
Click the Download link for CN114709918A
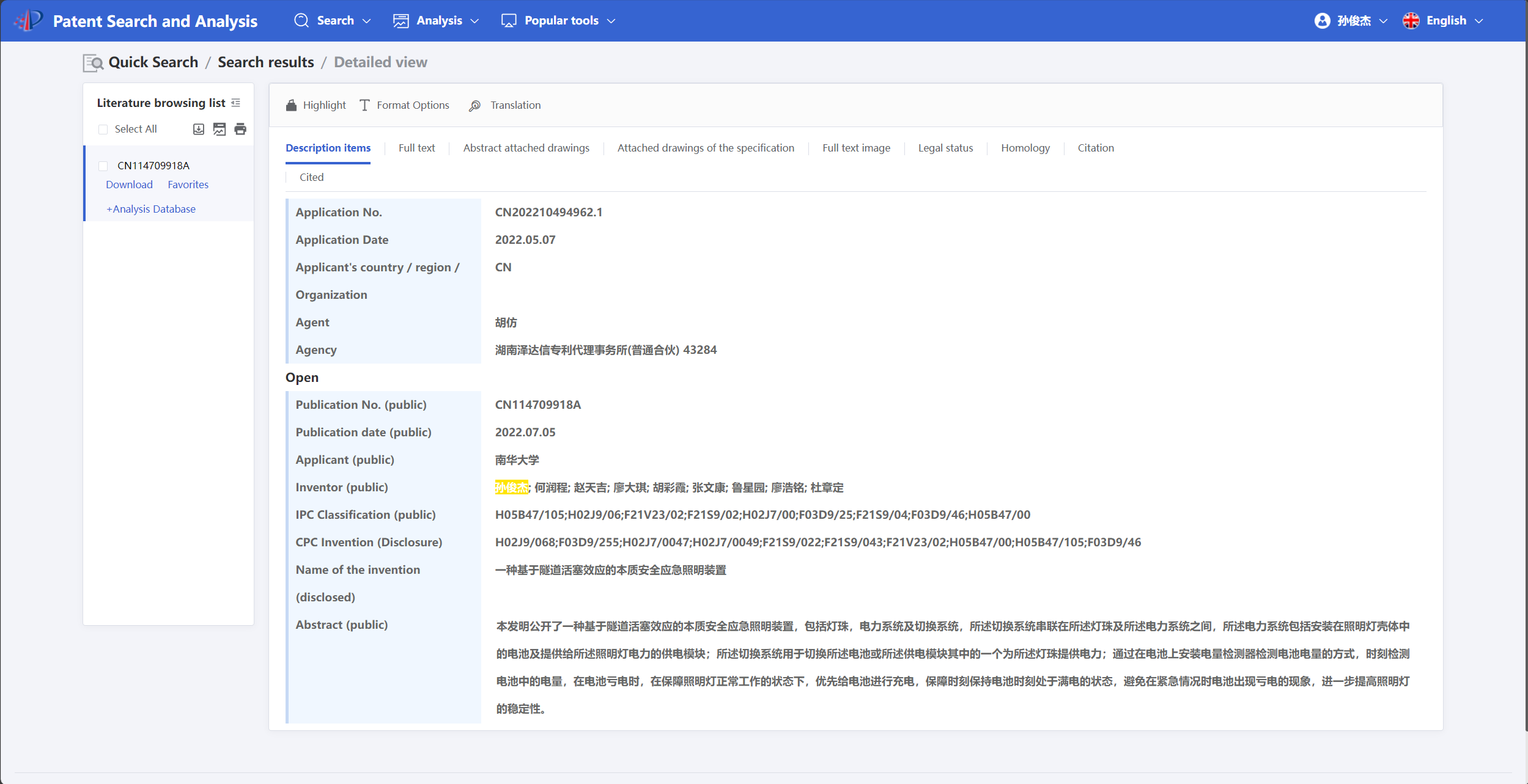click(x=129, y=185)
